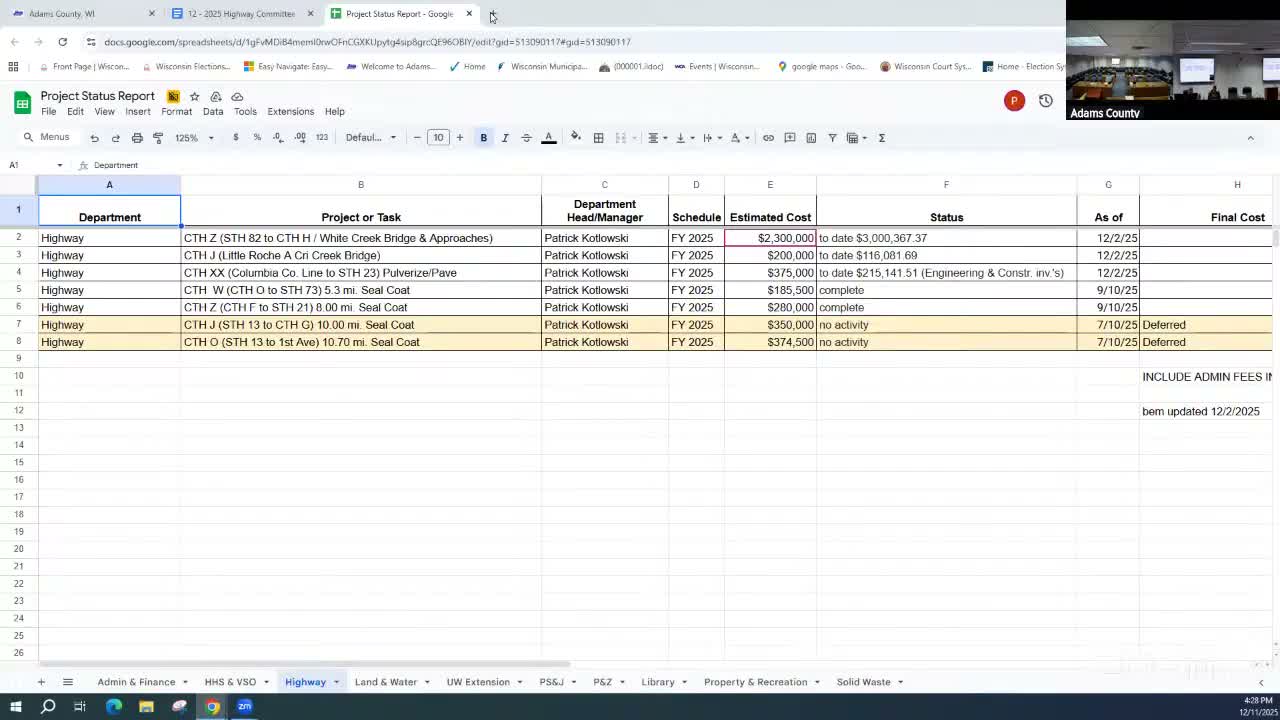Decrease decimal places
The width and height of the screenshot is (1280, 720).
[278, 138]
